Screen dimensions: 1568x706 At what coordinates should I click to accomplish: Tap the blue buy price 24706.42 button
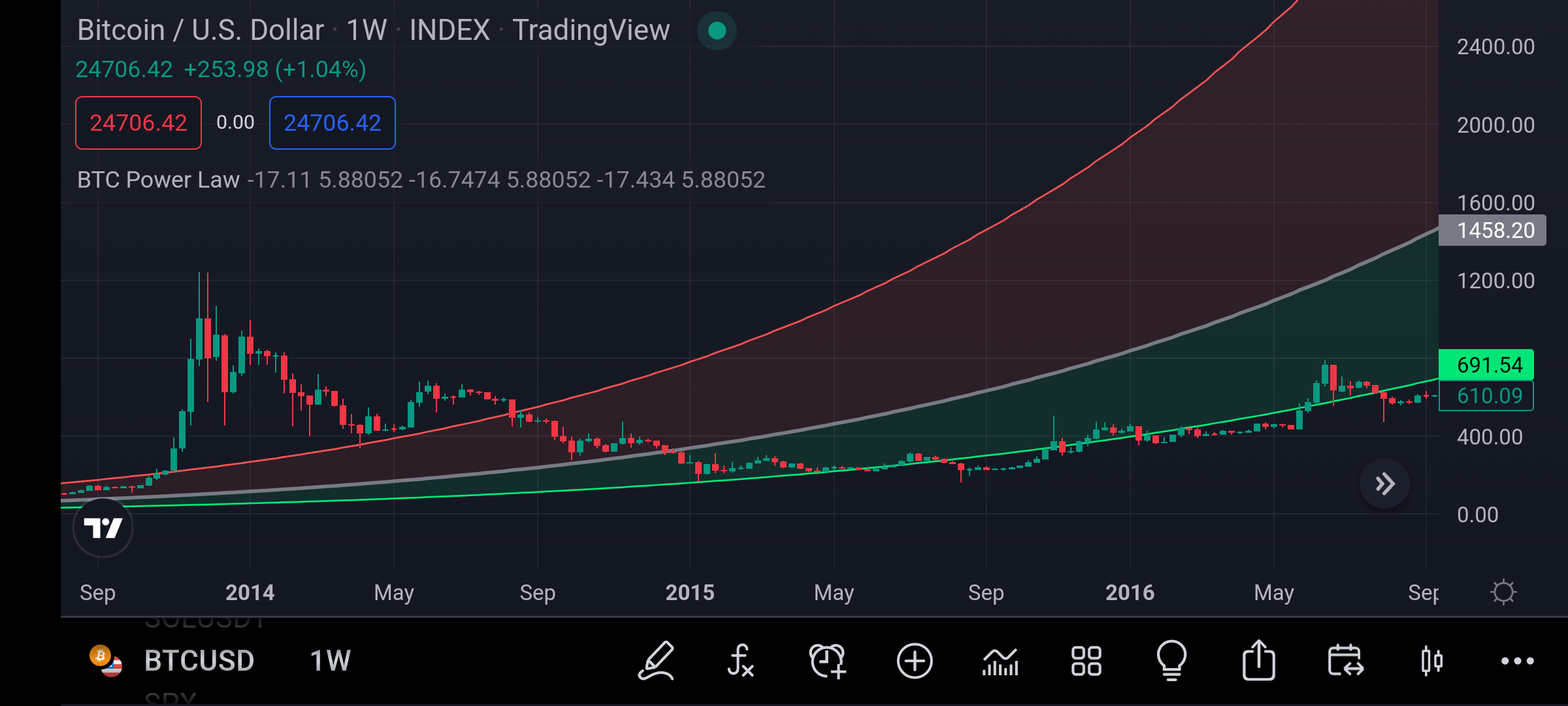point(332,123)
